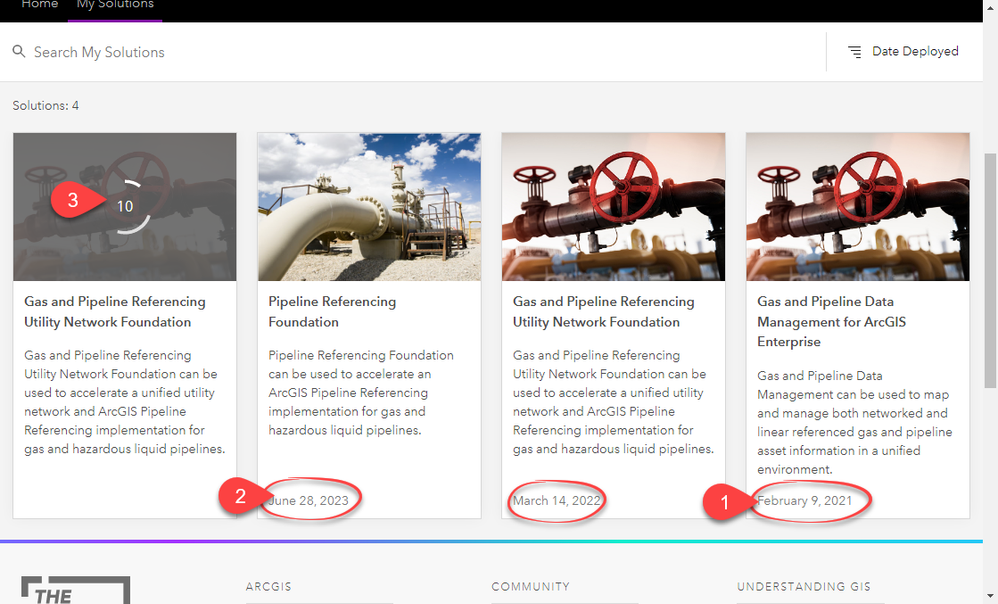Open the Gas and Pipeline Data Management thumbnail
This screenshot has height=604, width=998.
tap(858, 207)
